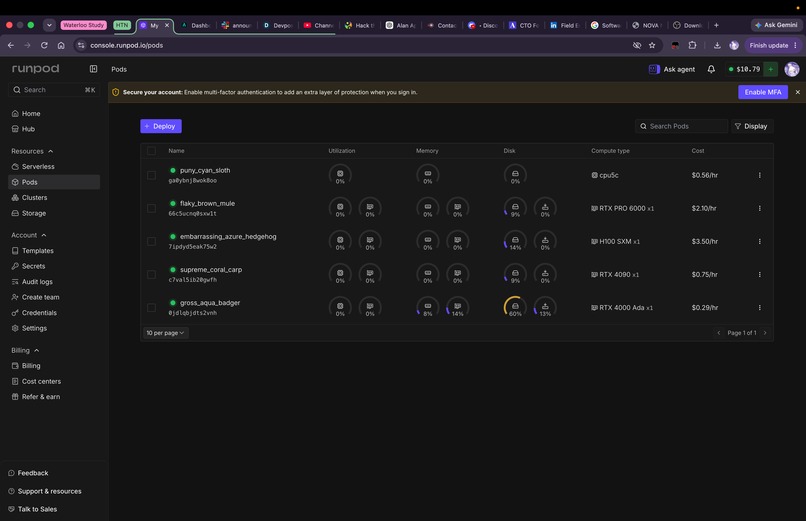The height and width of the screenshot is (521, 806).
Task: Open the browser extensions puzzle icon
Action: pyautogui.click(x=692, y=45)
